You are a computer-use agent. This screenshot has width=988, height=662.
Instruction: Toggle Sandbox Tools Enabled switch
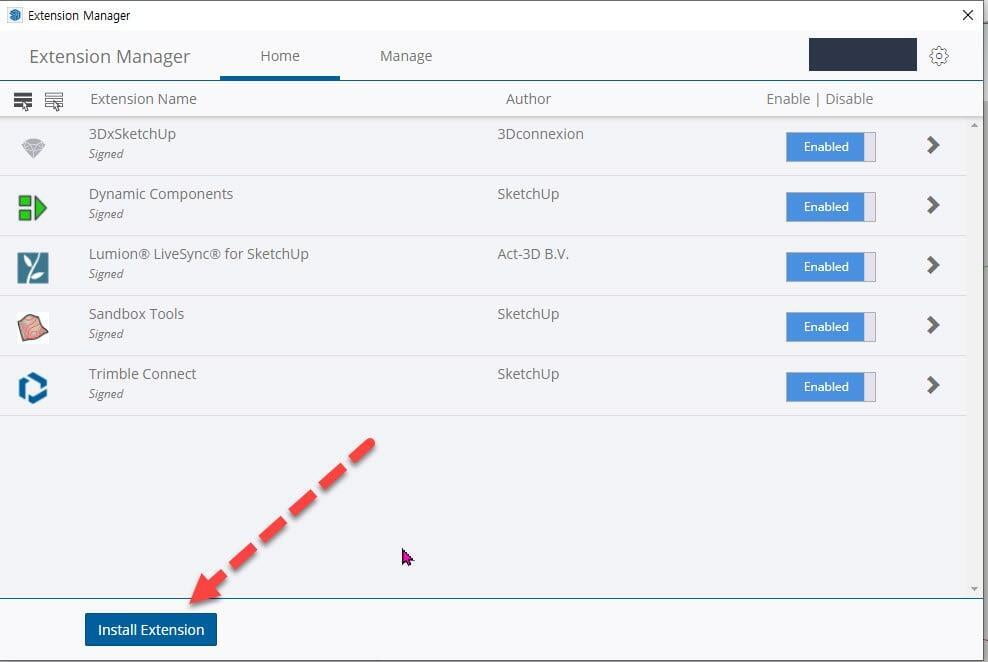click(830, 326)
